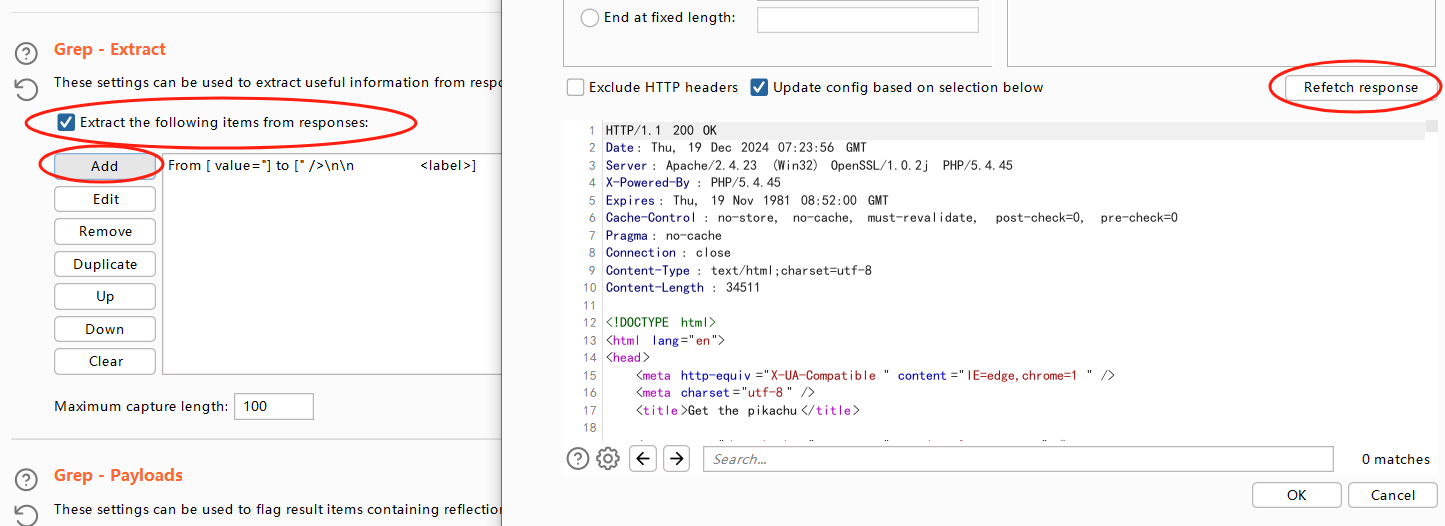Image resolution: width=1445 pixels, height=526 pixels.
Task: Confirm the dialog with OK
Action: coord(1296,495)
